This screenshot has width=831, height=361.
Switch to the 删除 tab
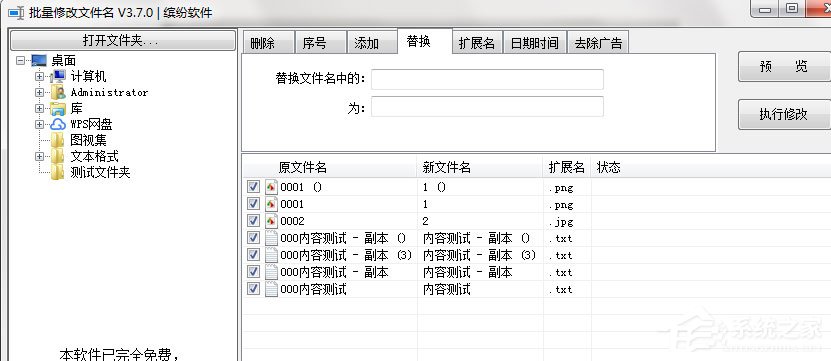tap(268, 42)
